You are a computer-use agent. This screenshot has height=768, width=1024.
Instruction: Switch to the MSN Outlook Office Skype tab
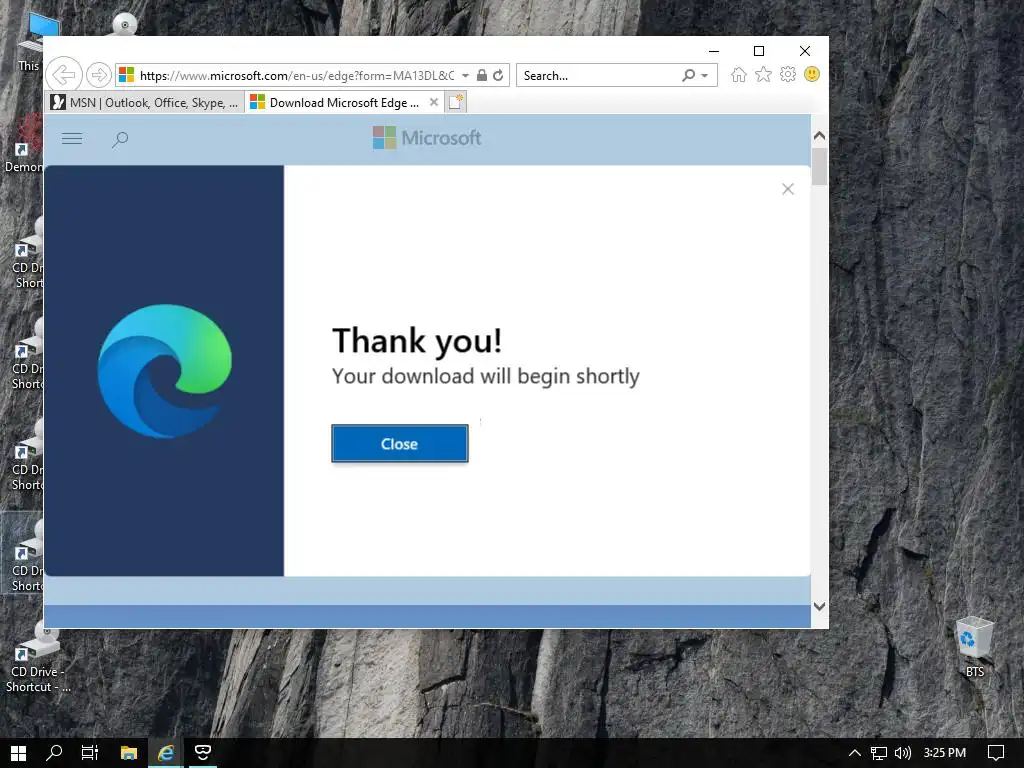(x=146, y=103)
